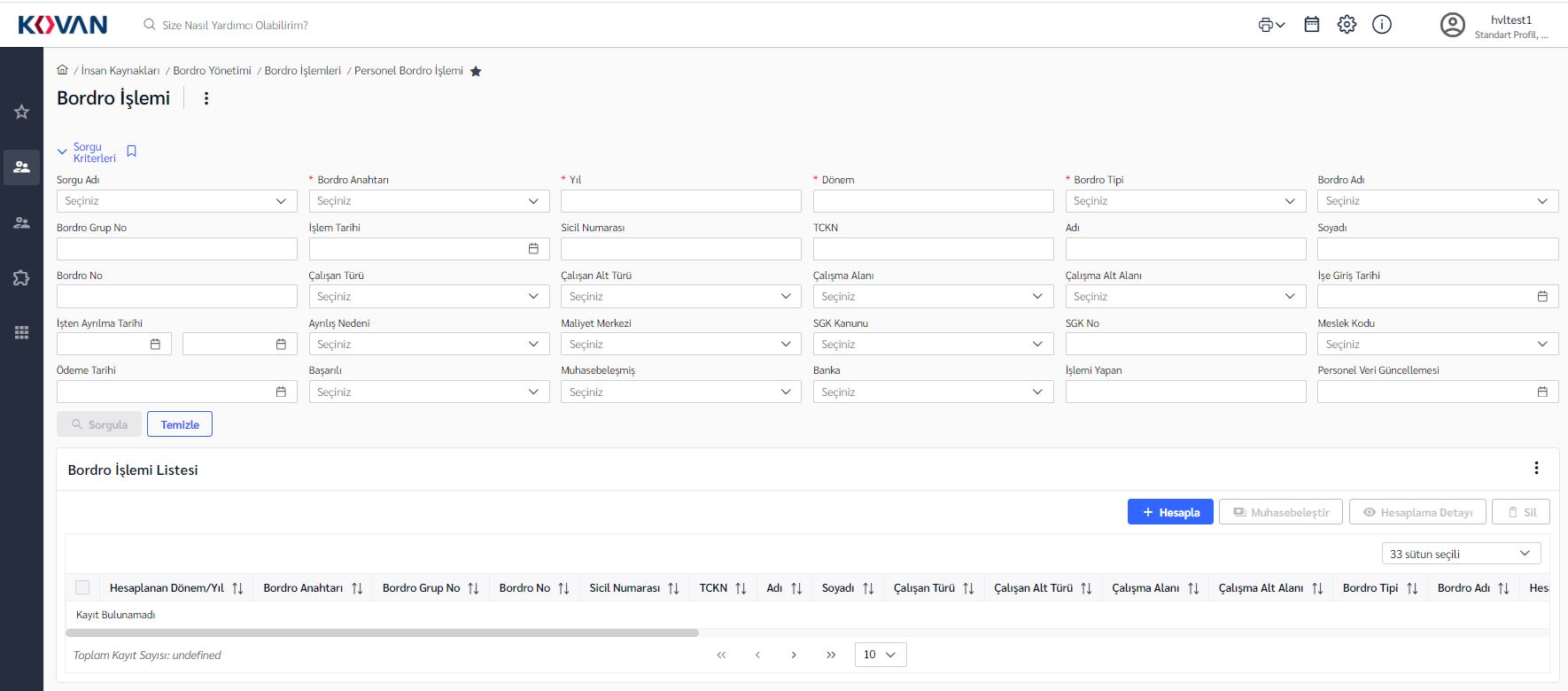
Task: Click the horizontal table scrollbar
Action: (x=382, y=633)
